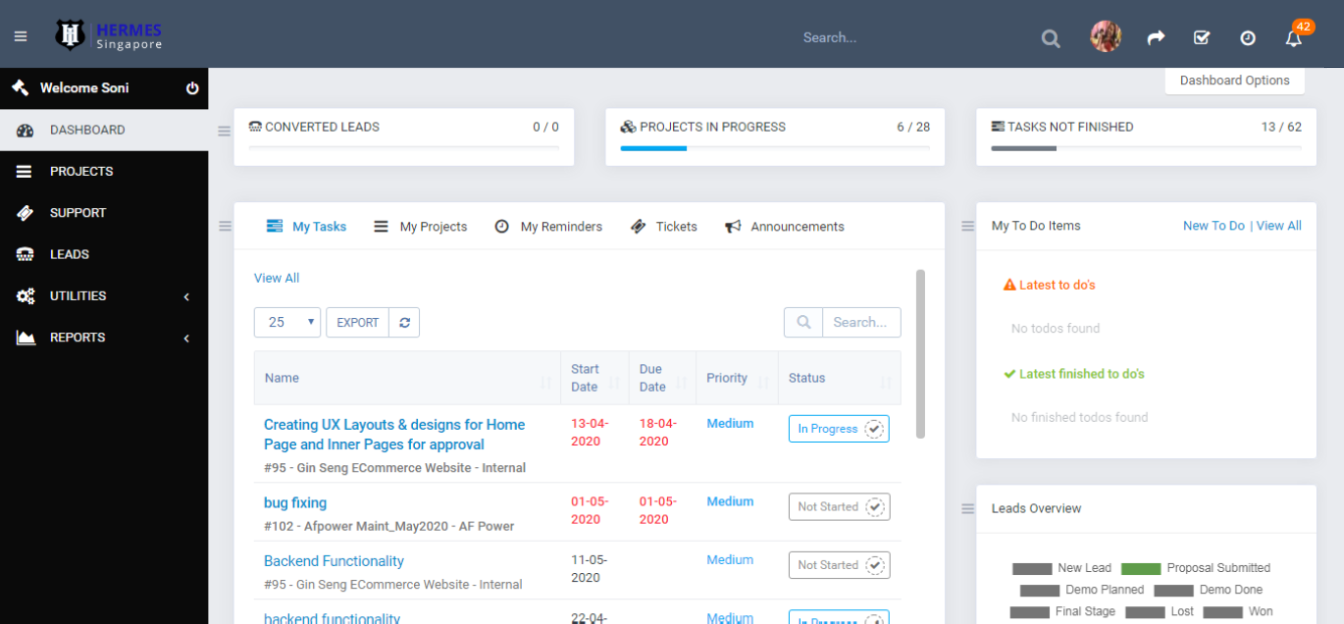Open the clock timesheet icon in header
This screenshot has width=1344, height=624.
coord(1247,38)
